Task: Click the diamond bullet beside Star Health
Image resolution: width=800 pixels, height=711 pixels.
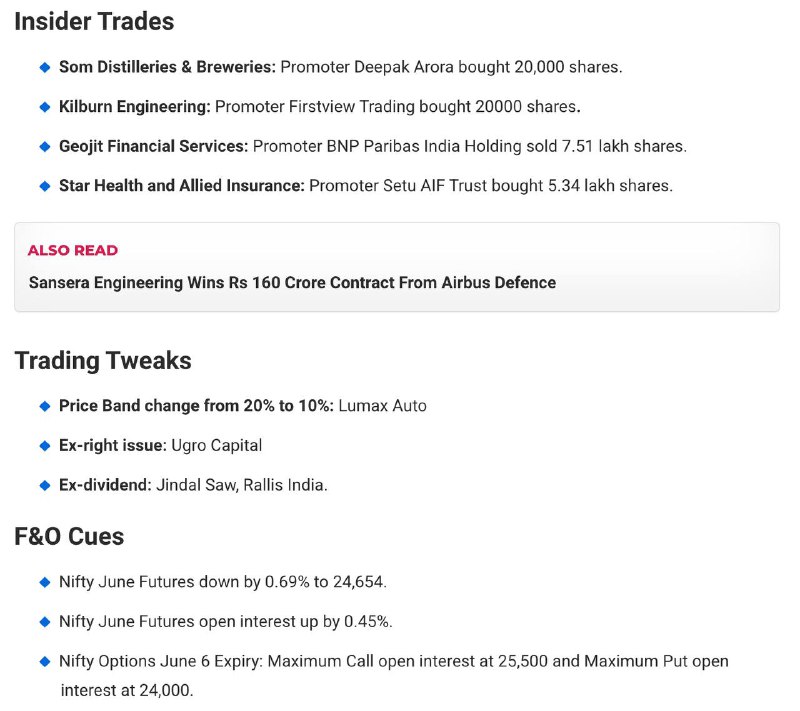Action: click(x=45, y=186)
